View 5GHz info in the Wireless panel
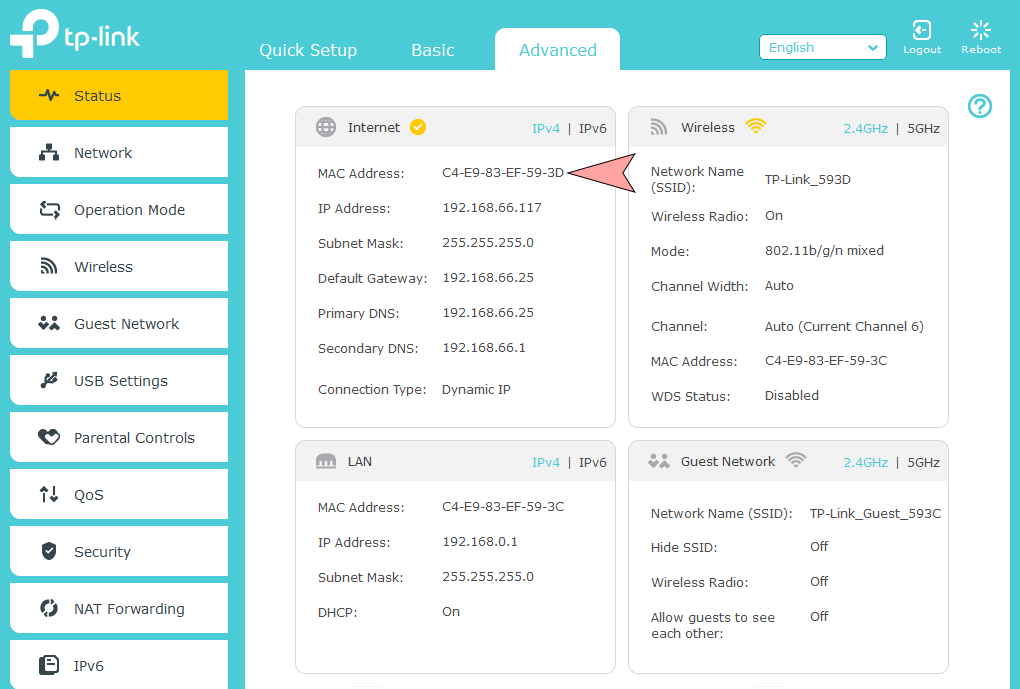 pyautogui.click(x=923, y=127)
